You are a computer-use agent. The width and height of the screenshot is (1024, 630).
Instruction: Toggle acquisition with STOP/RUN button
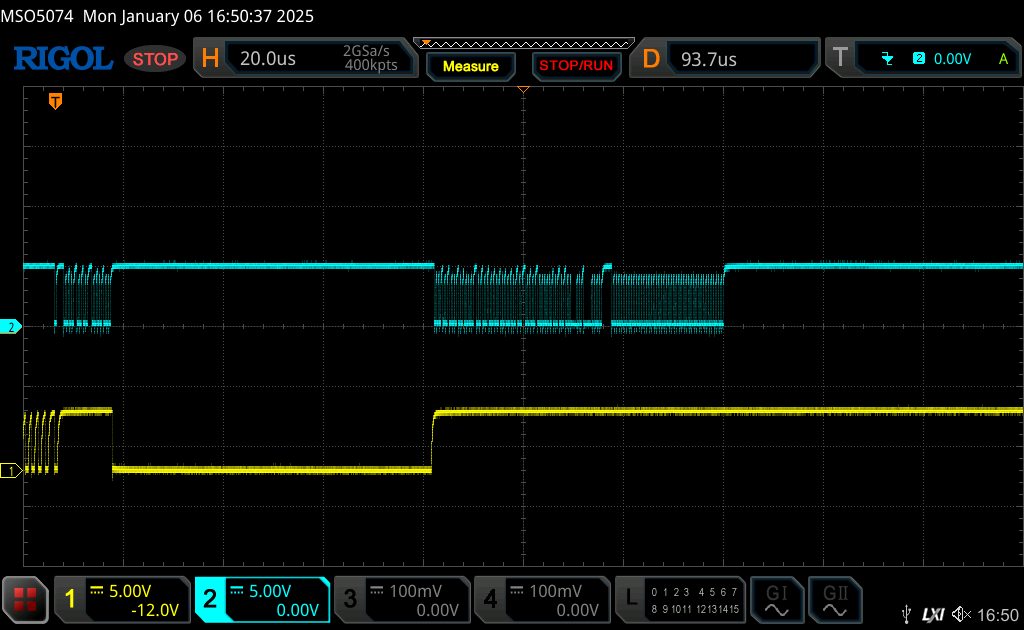[576, 66]
